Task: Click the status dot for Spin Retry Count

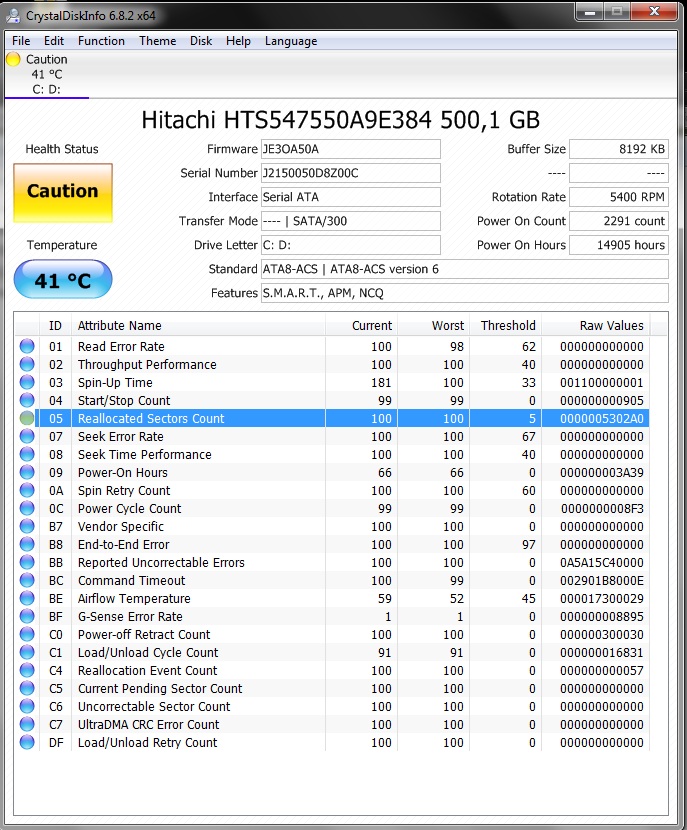Action: (x=27, y=490)
